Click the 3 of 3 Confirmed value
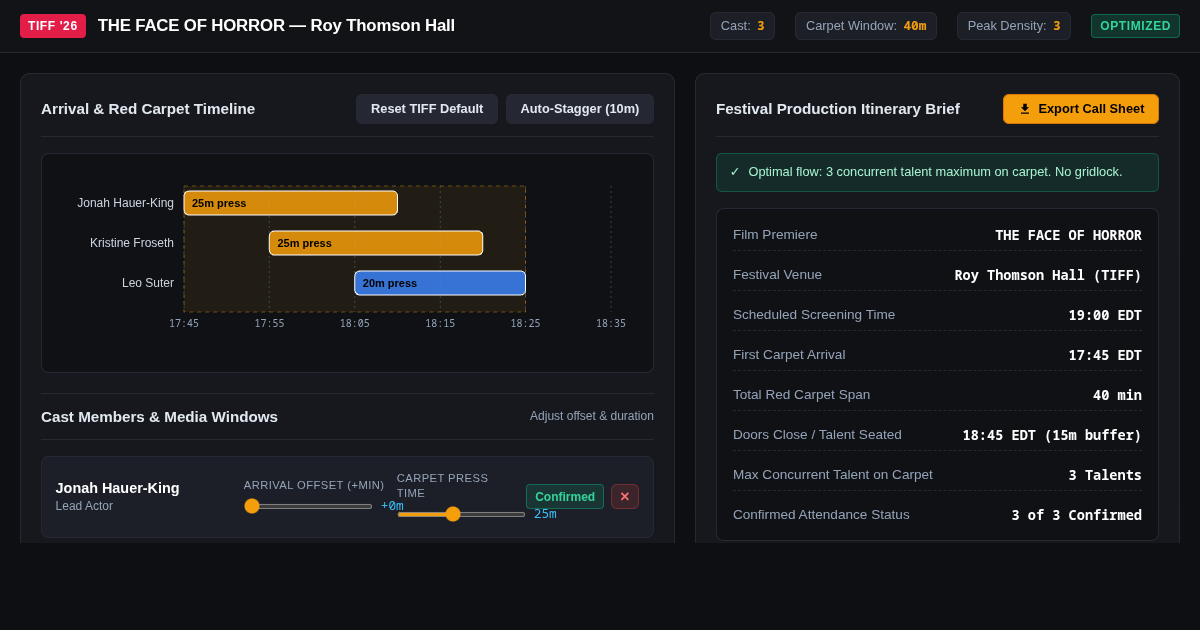Screen dimensions: 1200x630 pyautogui.click(x=1076, y=515)
